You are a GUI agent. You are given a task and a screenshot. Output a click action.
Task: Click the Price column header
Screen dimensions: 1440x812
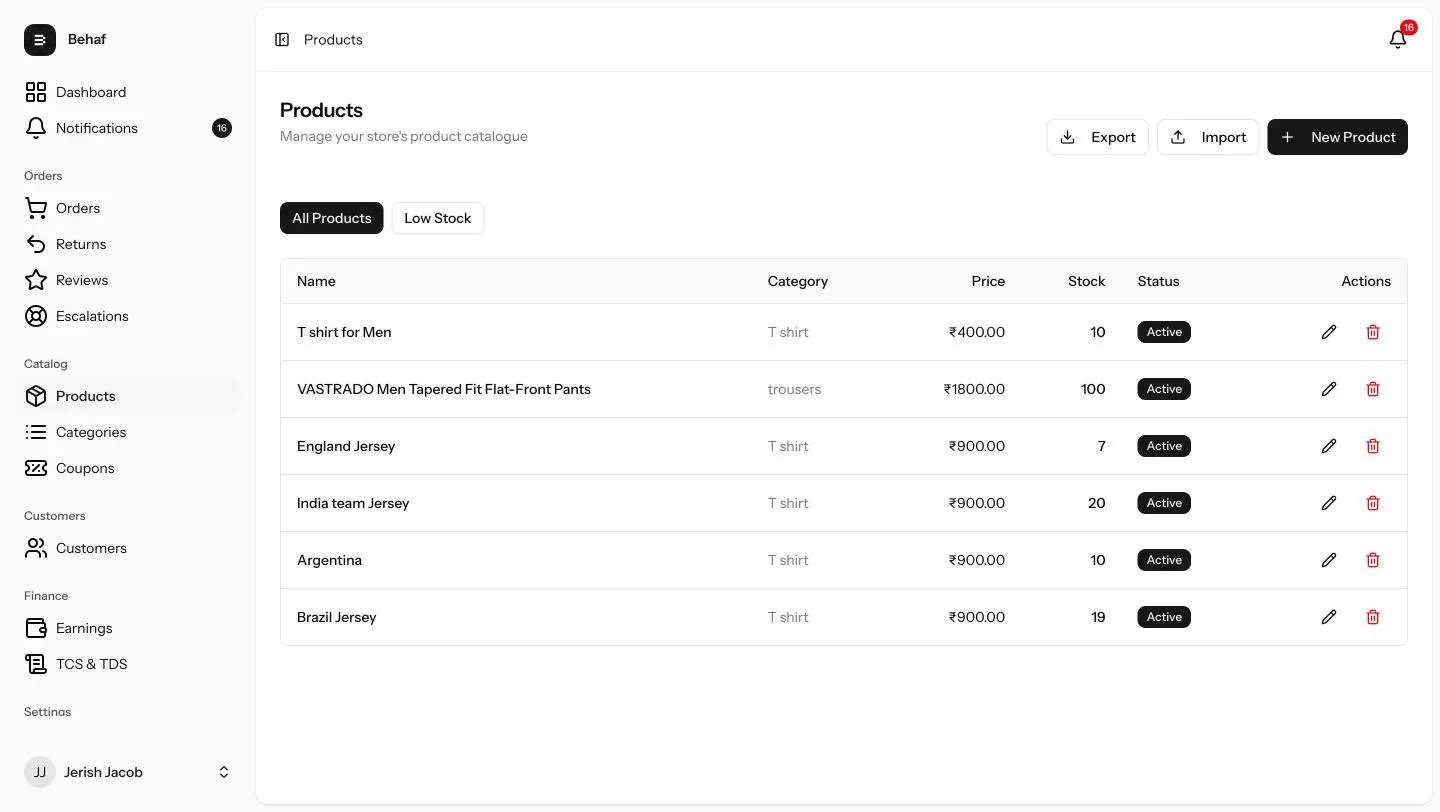tap(988, 281)
